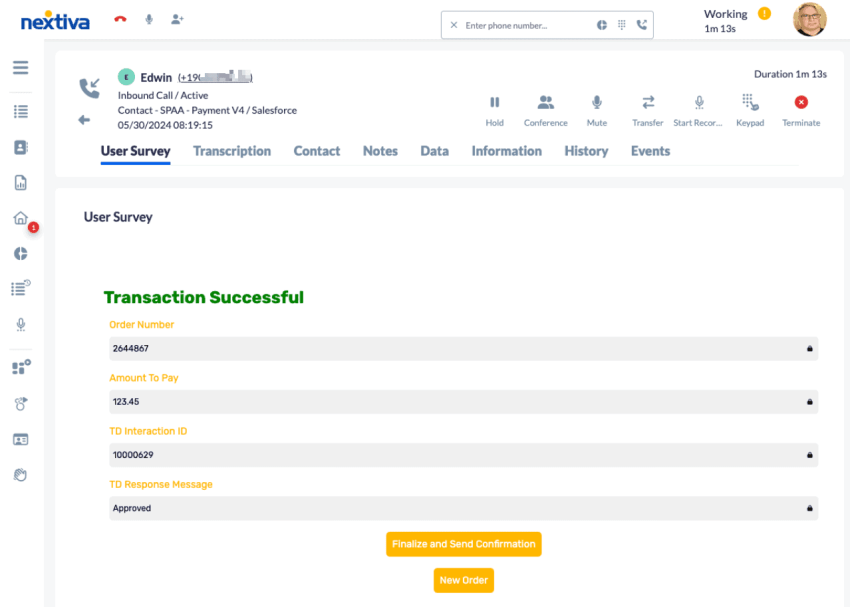Click Finalize and Send Confirmation
Screen dimensions: 850x607
click(x=463, y=544)
